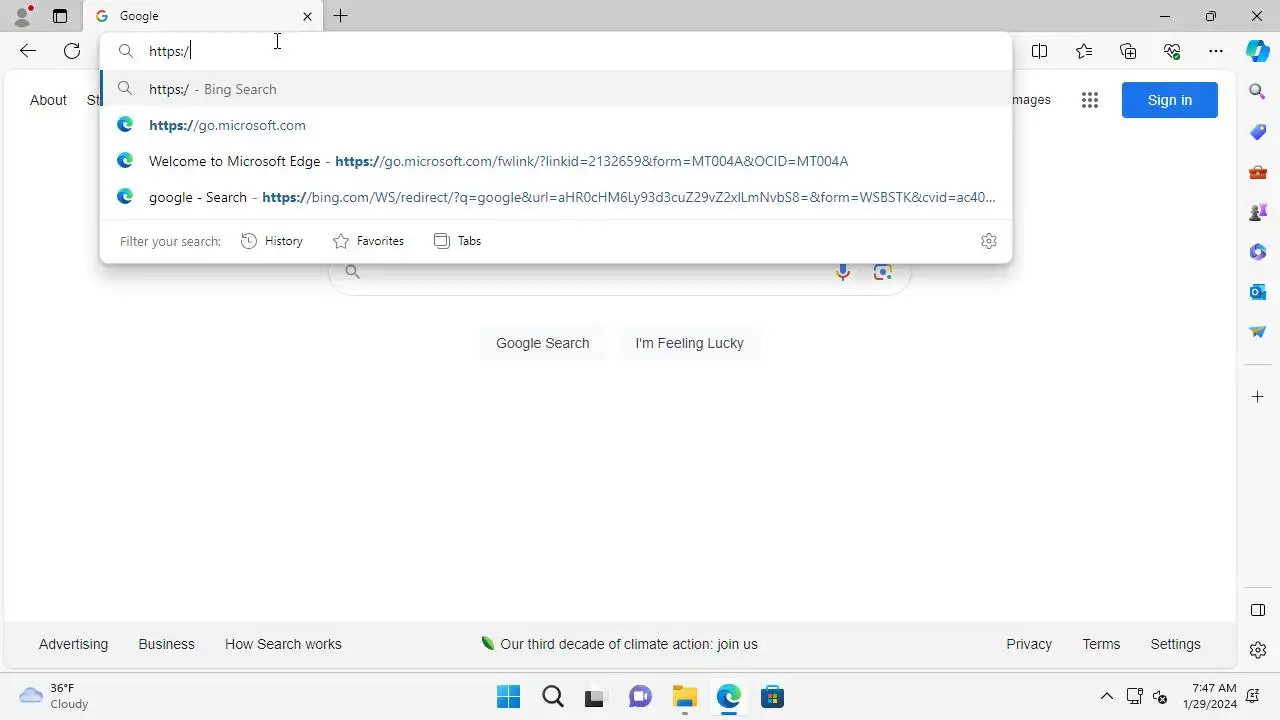Select 'google - Search' suggestion
Image resolution: width=1280 pixels, height=720 pixels.
click(x=556, y=197)
